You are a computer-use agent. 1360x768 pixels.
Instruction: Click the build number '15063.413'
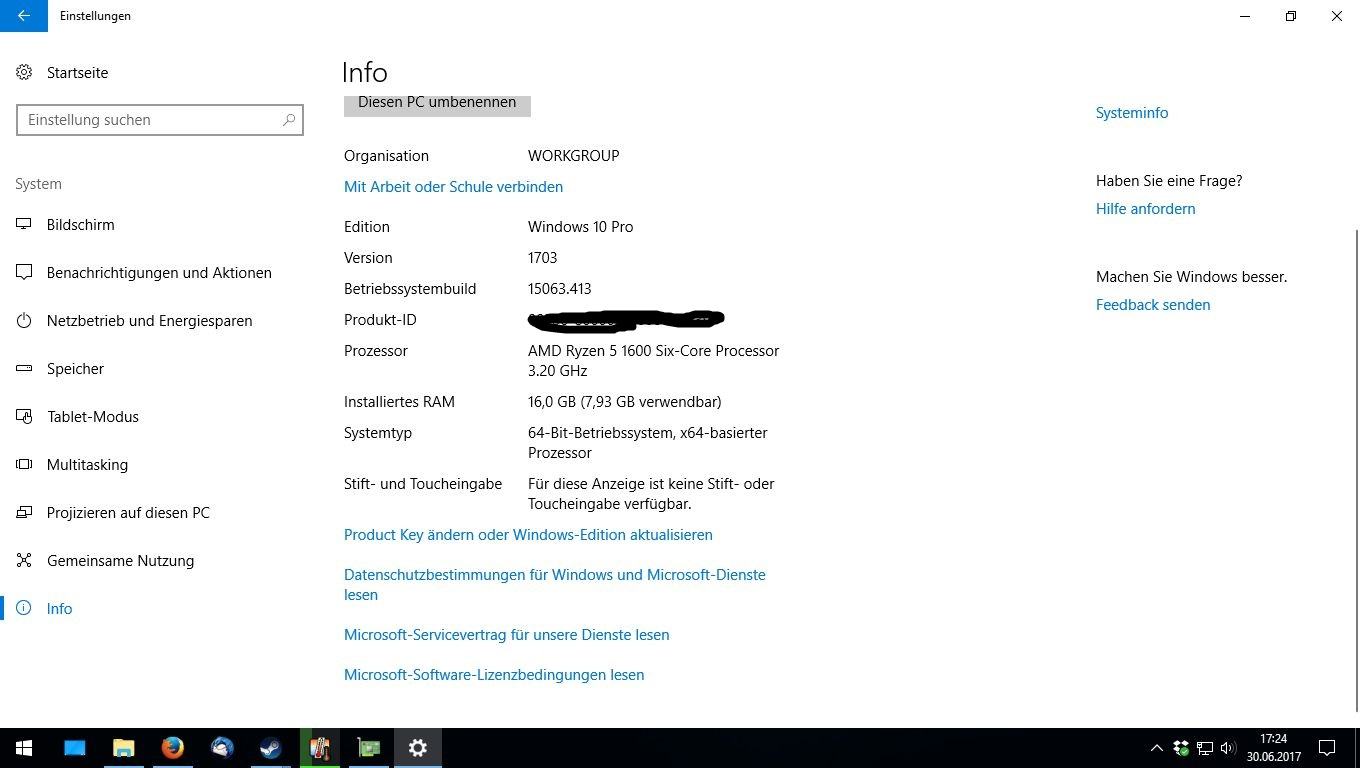[559, 289]
